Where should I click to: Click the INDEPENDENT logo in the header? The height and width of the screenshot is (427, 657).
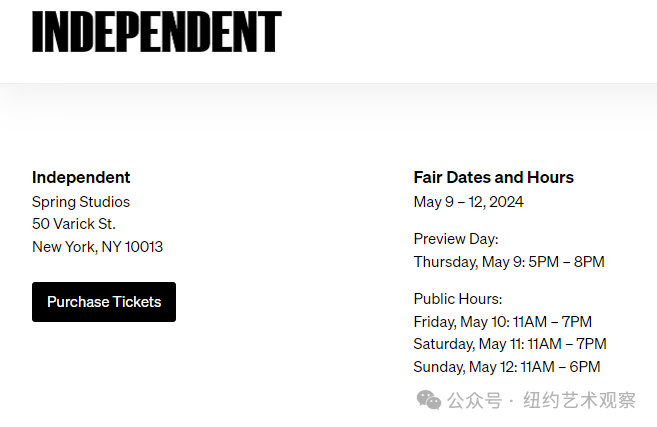pyautogui.click(x=157, y=32)
